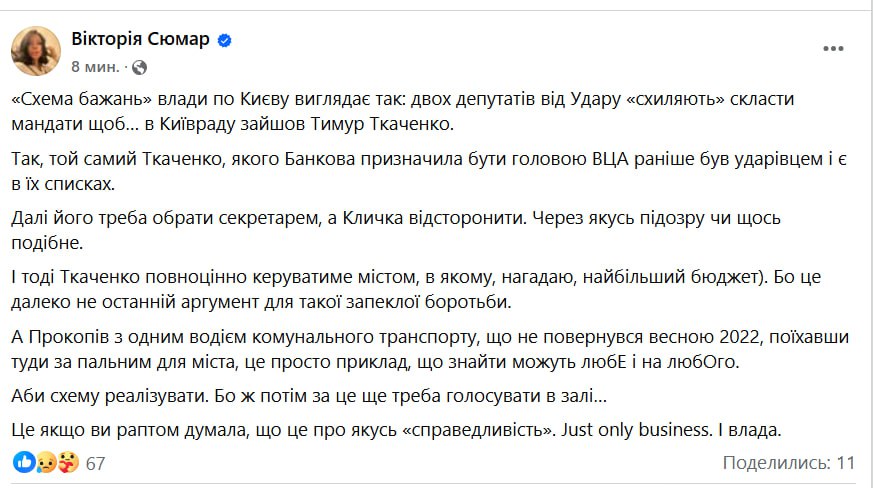Click the line beginning 'Це якщо ви раптом'
The width and height of the screenshot is (873, 488).
pos(396,430)
